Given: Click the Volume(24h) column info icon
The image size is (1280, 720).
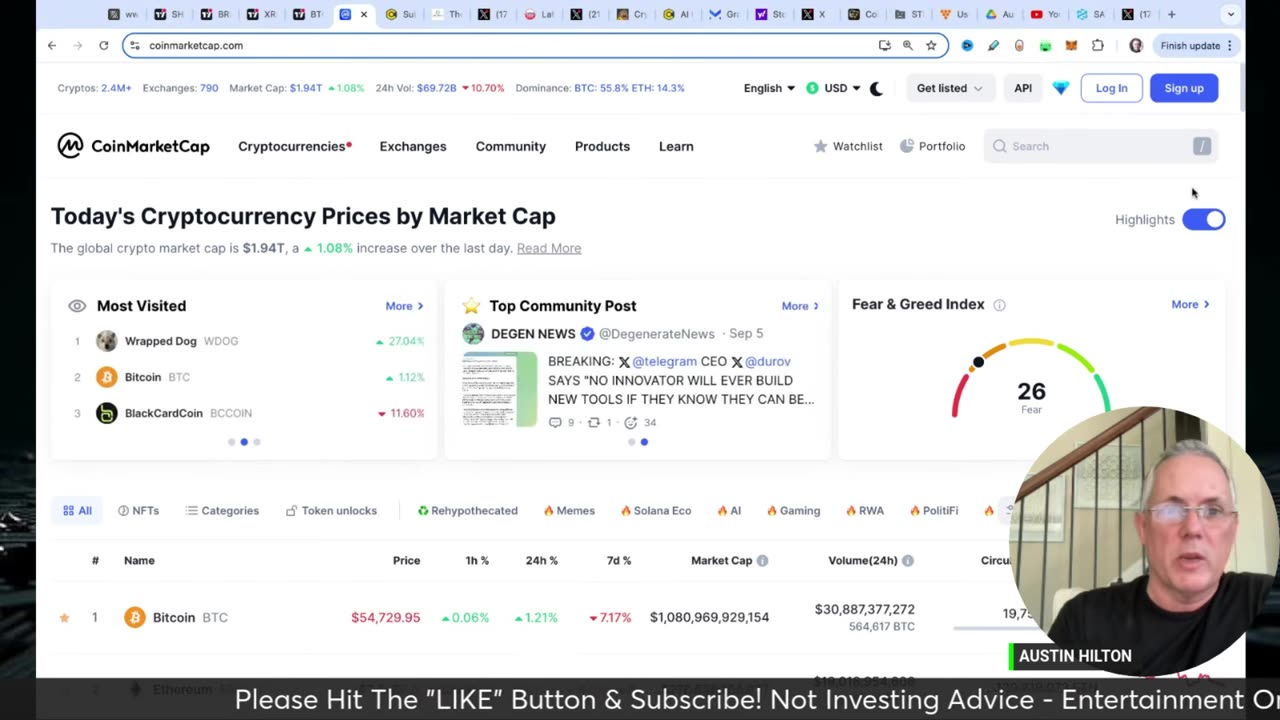Looking at the screenshot, I should (908, 561).
